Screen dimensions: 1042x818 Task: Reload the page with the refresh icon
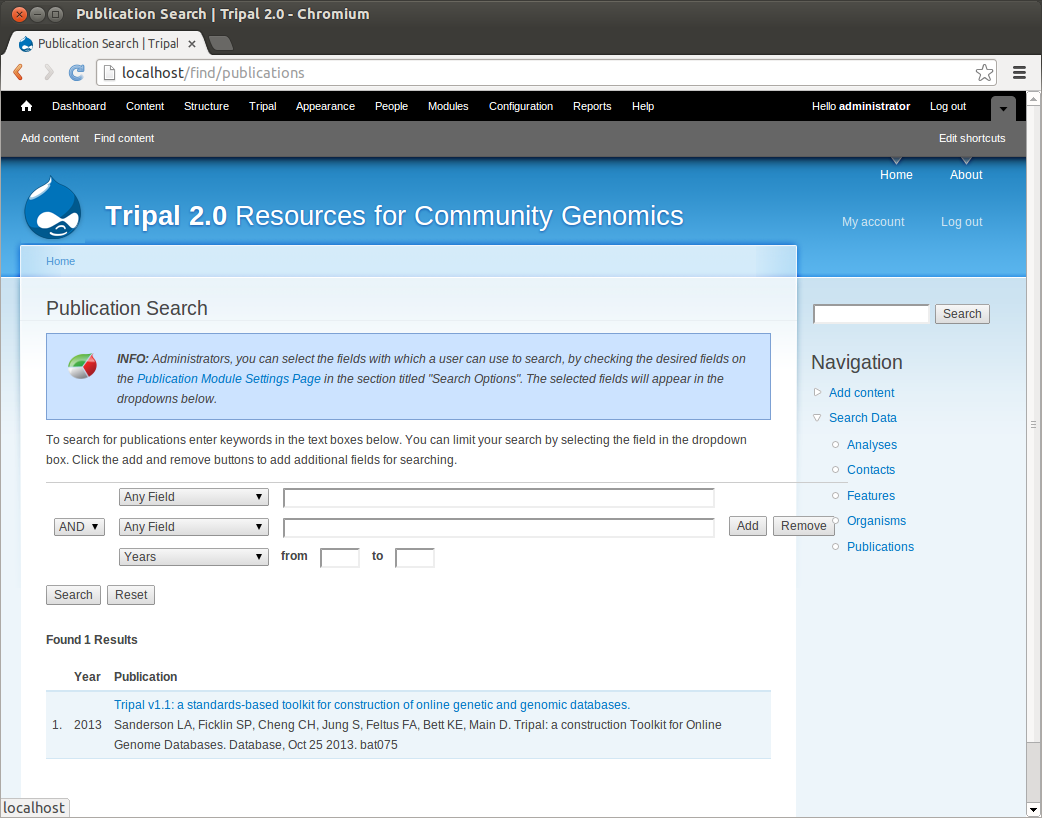[77, 72]
